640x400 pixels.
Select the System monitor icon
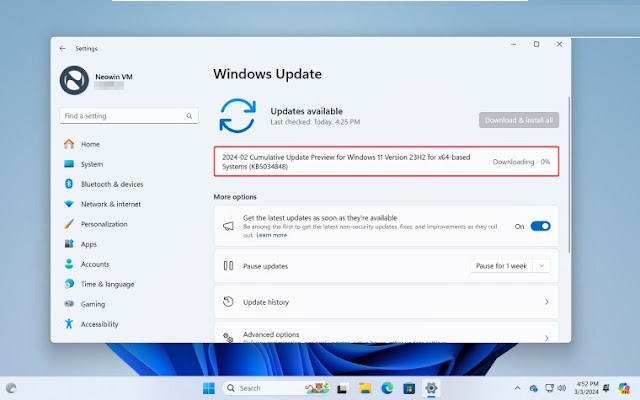pos(69,164)
